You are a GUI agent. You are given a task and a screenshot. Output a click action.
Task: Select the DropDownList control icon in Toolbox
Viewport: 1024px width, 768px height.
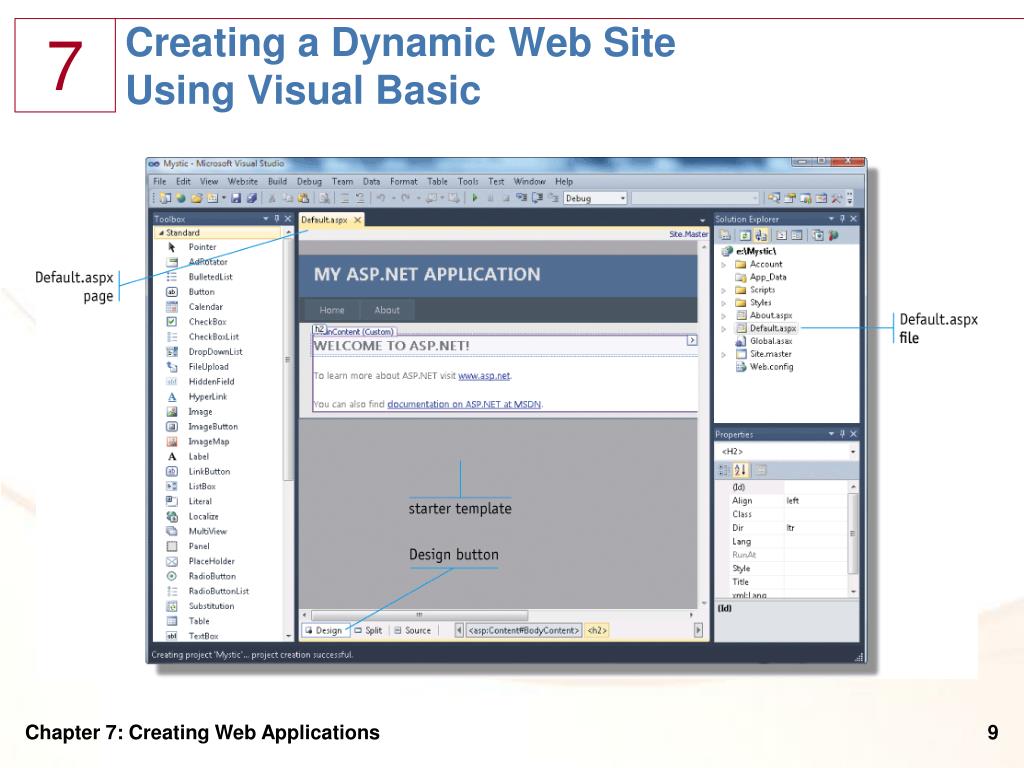point(172,351)
